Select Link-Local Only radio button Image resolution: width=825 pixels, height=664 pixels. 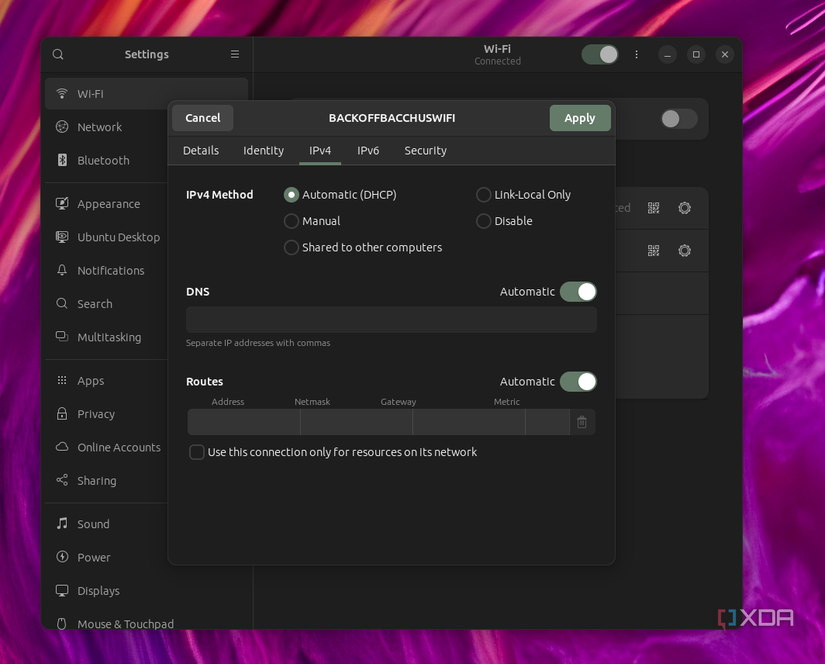click(x=484, y=195)
